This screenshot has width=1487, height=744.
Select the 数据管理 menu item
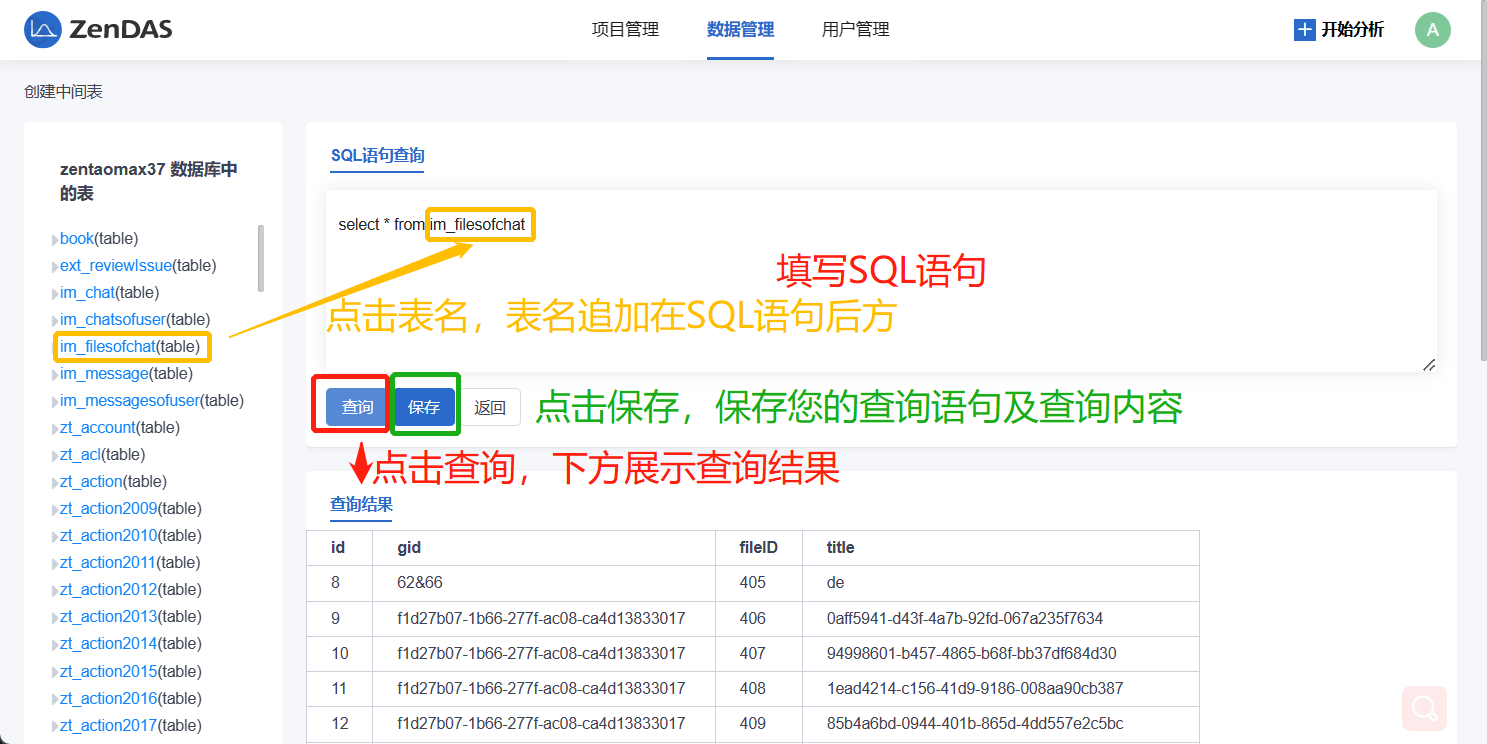click(740, 30)
